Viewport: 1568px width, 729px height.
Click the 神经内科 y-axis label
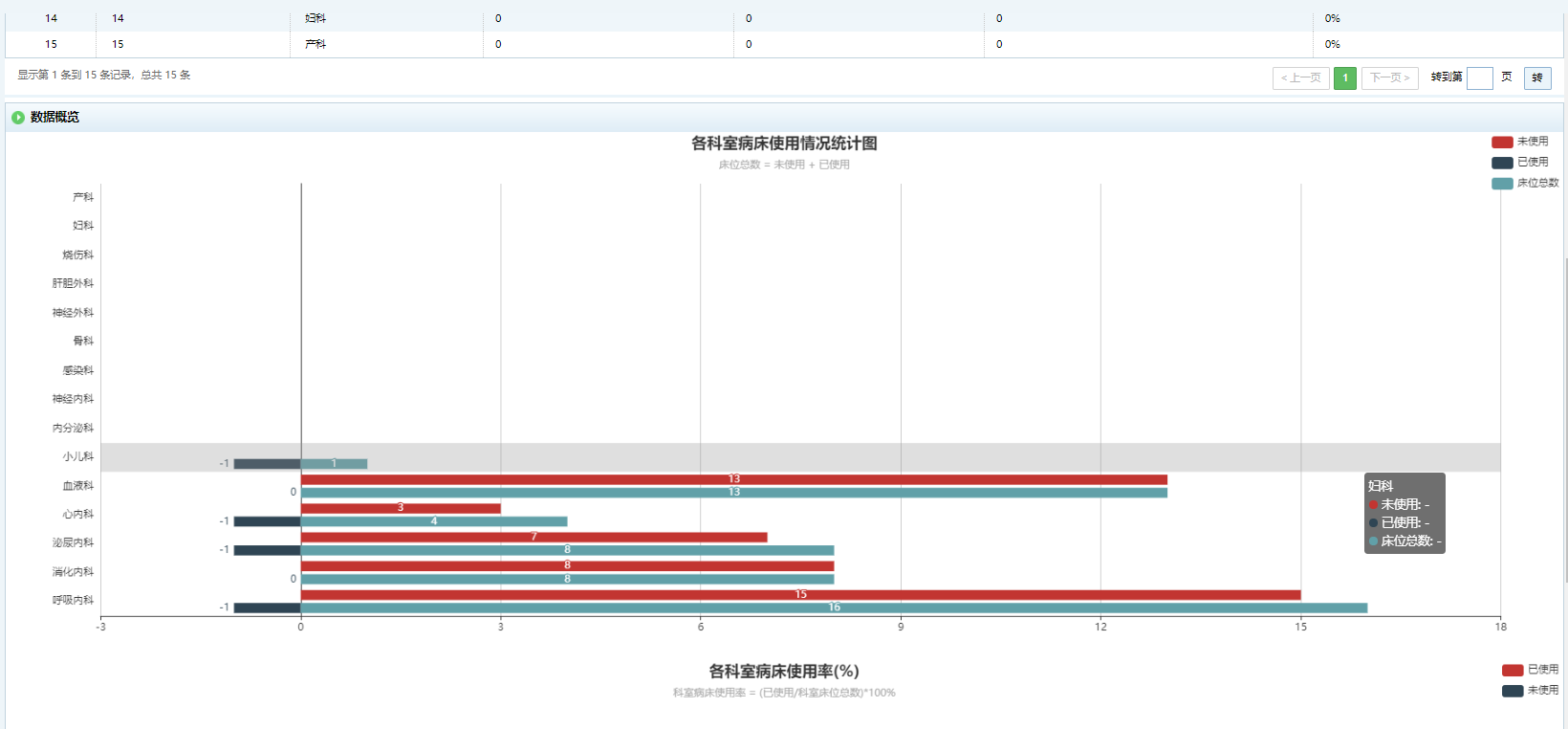(73, 399)
